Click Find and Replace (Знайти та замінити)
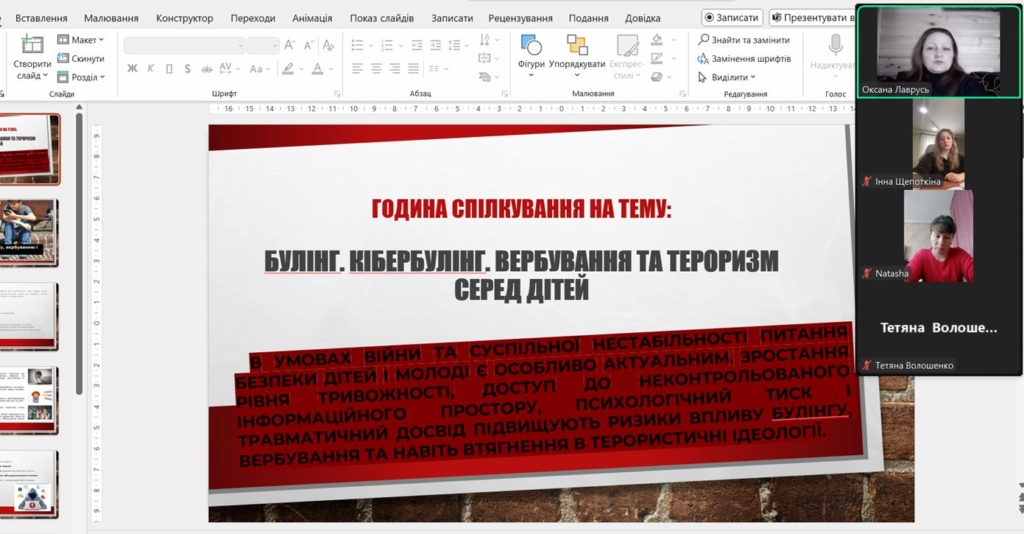This screenshot has width=1024, height=534. [x=744, y=40]
